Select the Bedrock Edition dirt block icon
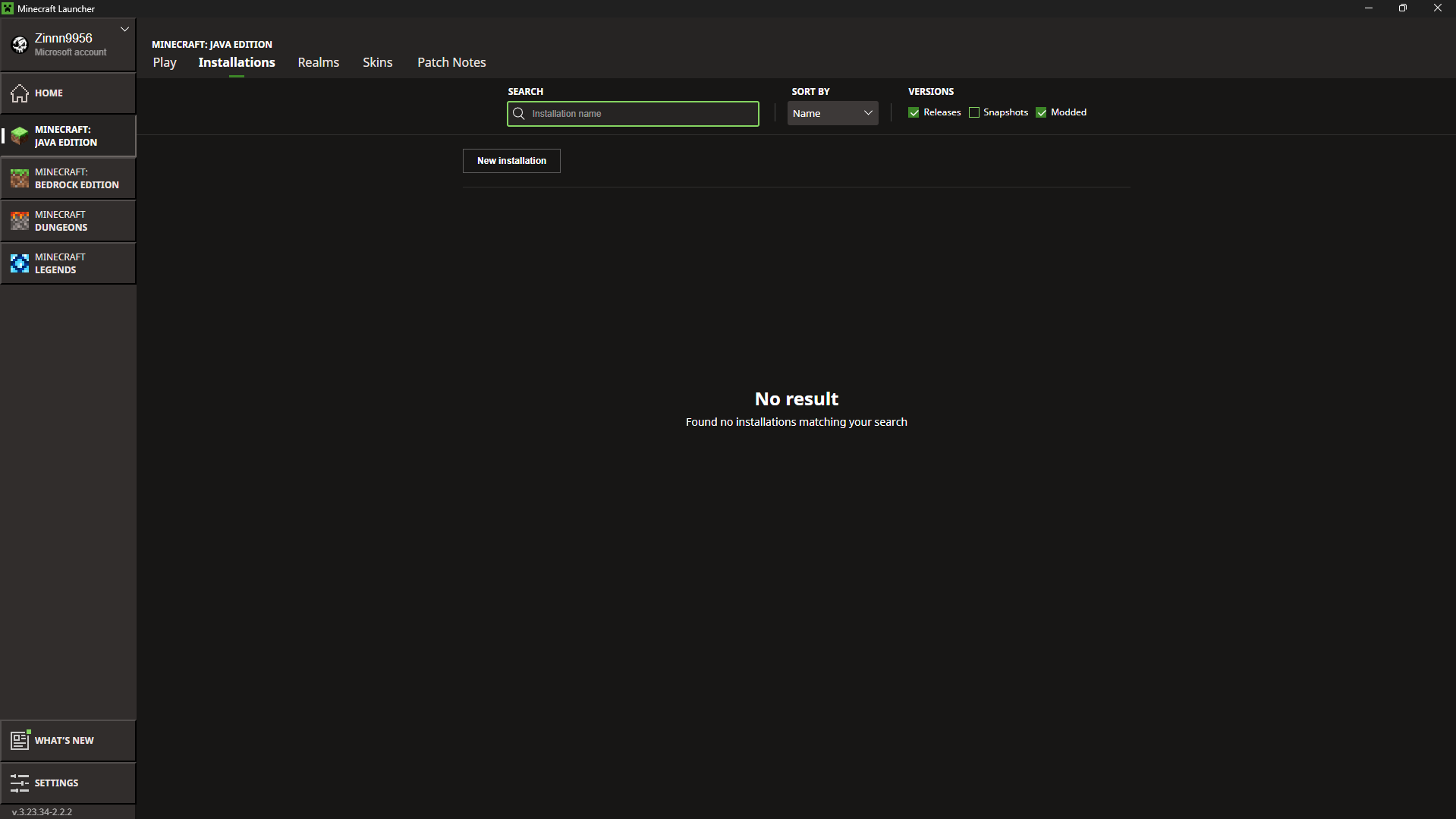The height and width of the screenshot is (819, 1456). point(20,178)
